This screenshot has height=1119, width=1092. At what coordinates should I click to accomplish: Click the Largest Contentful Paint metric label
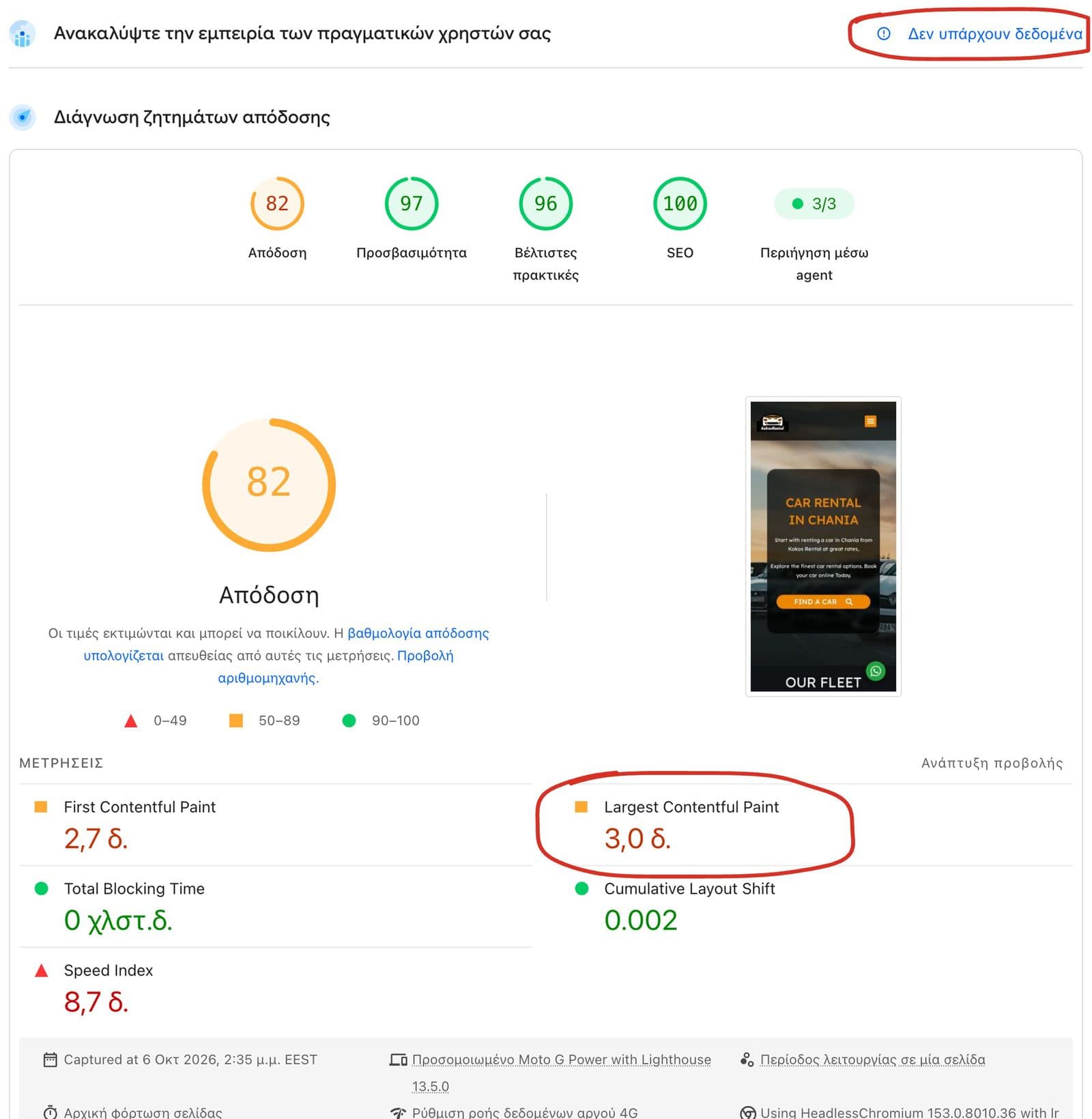click(691, 806)
